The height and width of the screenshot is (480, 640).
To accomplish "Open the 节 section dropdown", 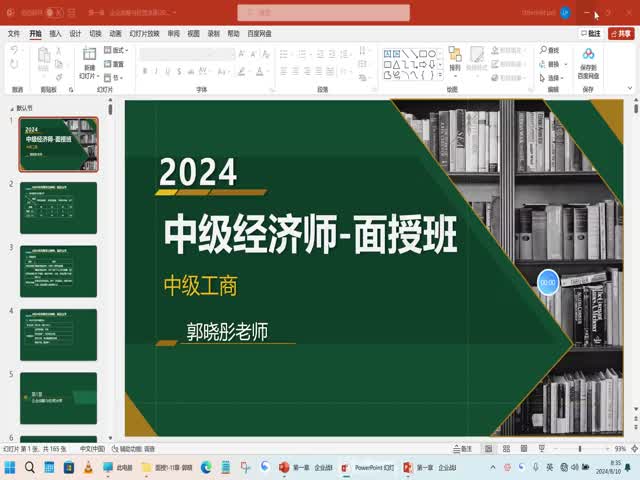I will pos(114,78).
